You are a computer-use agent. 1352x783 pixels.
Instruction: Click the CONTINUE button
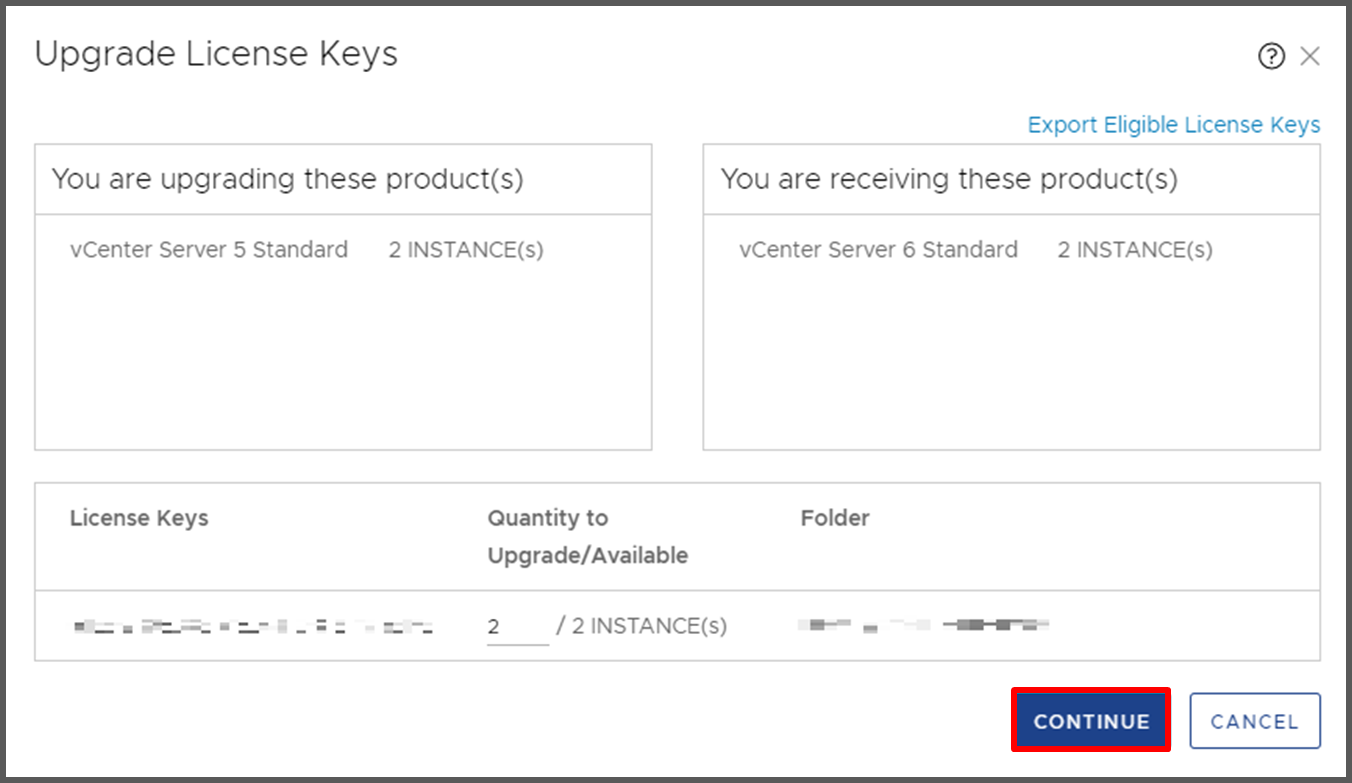click(1091, 721)
